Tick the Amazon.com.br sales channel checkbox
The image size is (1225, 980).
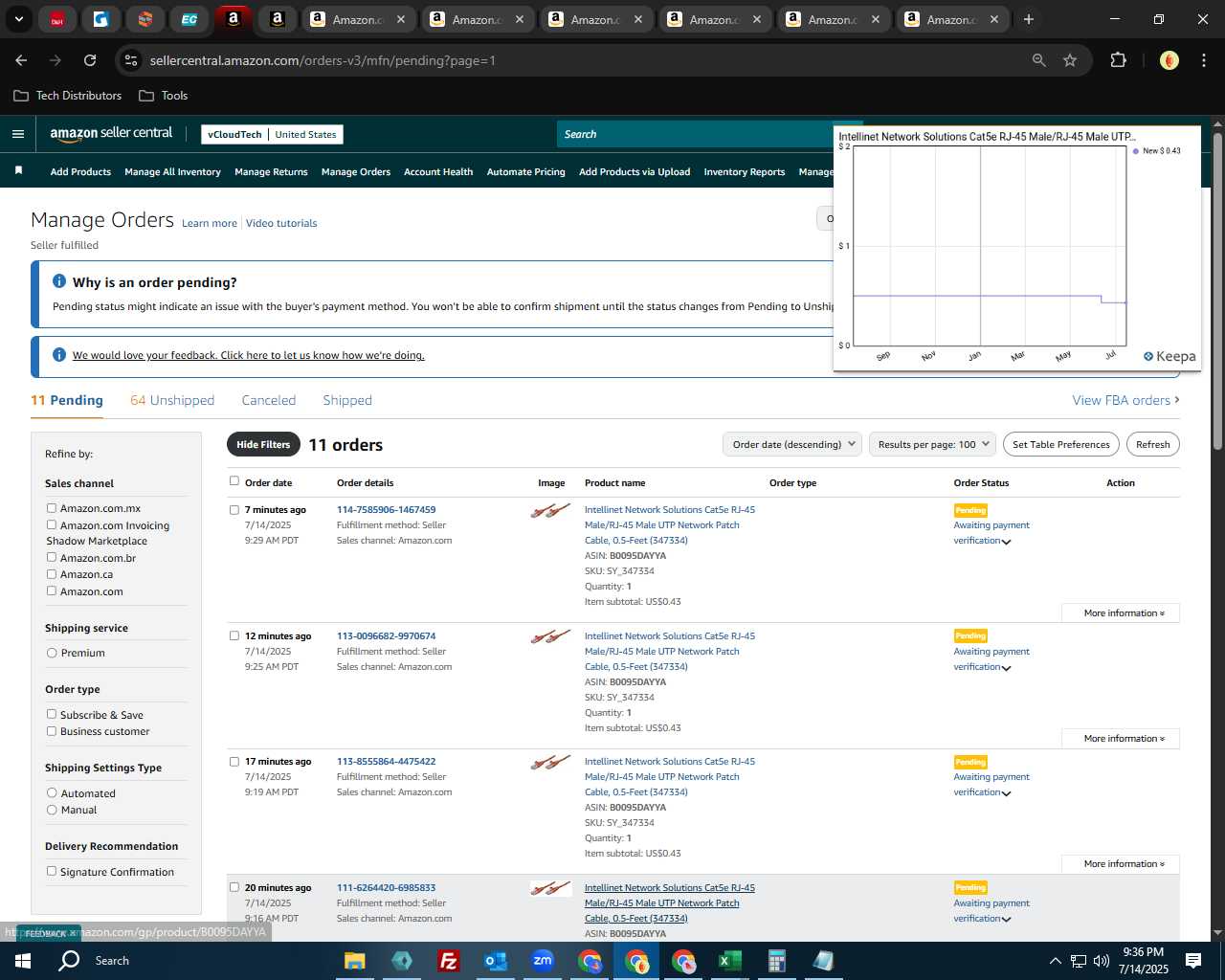(52, 557)
